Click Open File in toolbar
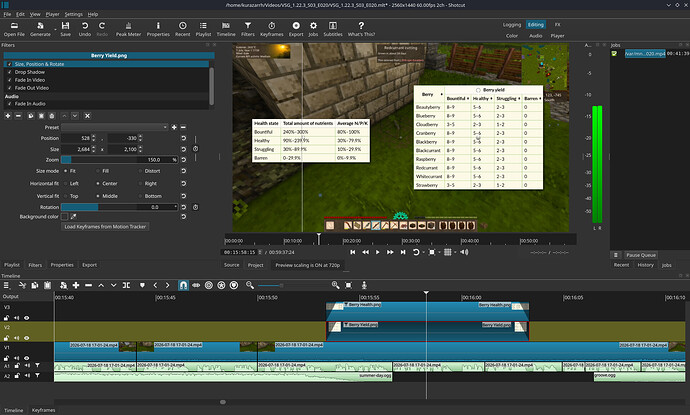Screen dimensions: 690x415 tap(14, 29)
